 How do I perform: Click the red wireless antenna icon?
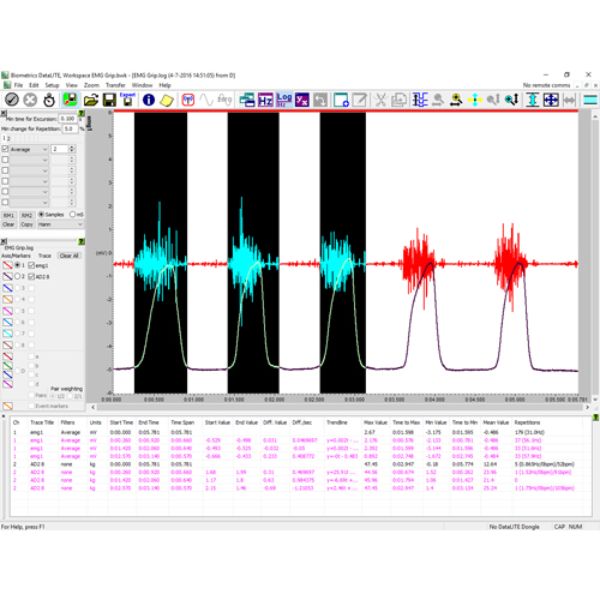pyautogui.click(x=188, y=100)
